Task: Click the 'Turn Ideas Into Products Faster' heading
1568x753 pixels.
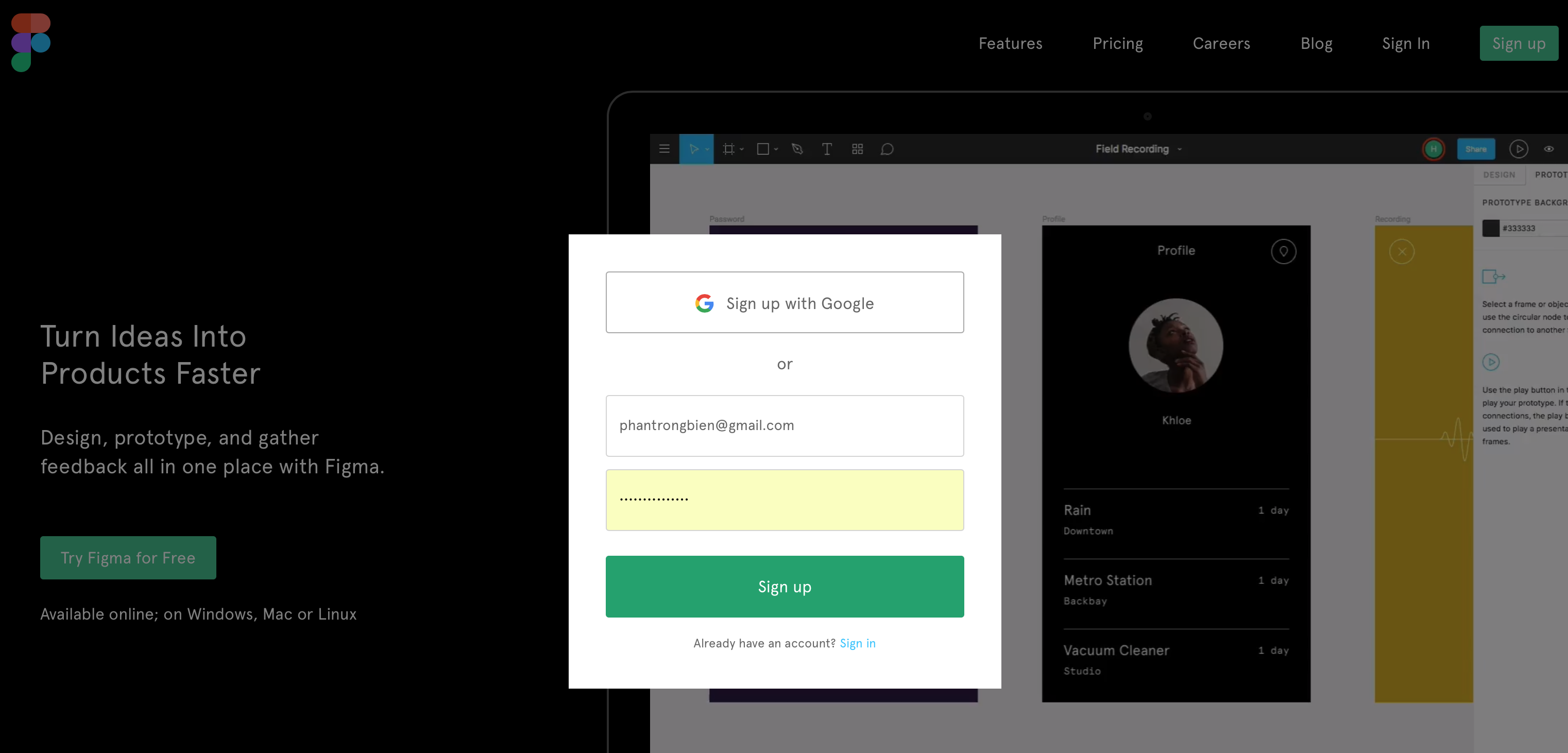Action: pos(150,354)
